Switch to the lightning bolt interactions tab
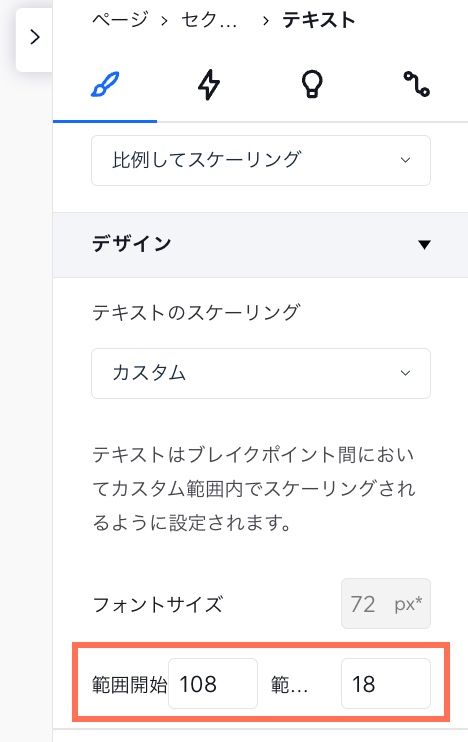 [x=209, y=85]
